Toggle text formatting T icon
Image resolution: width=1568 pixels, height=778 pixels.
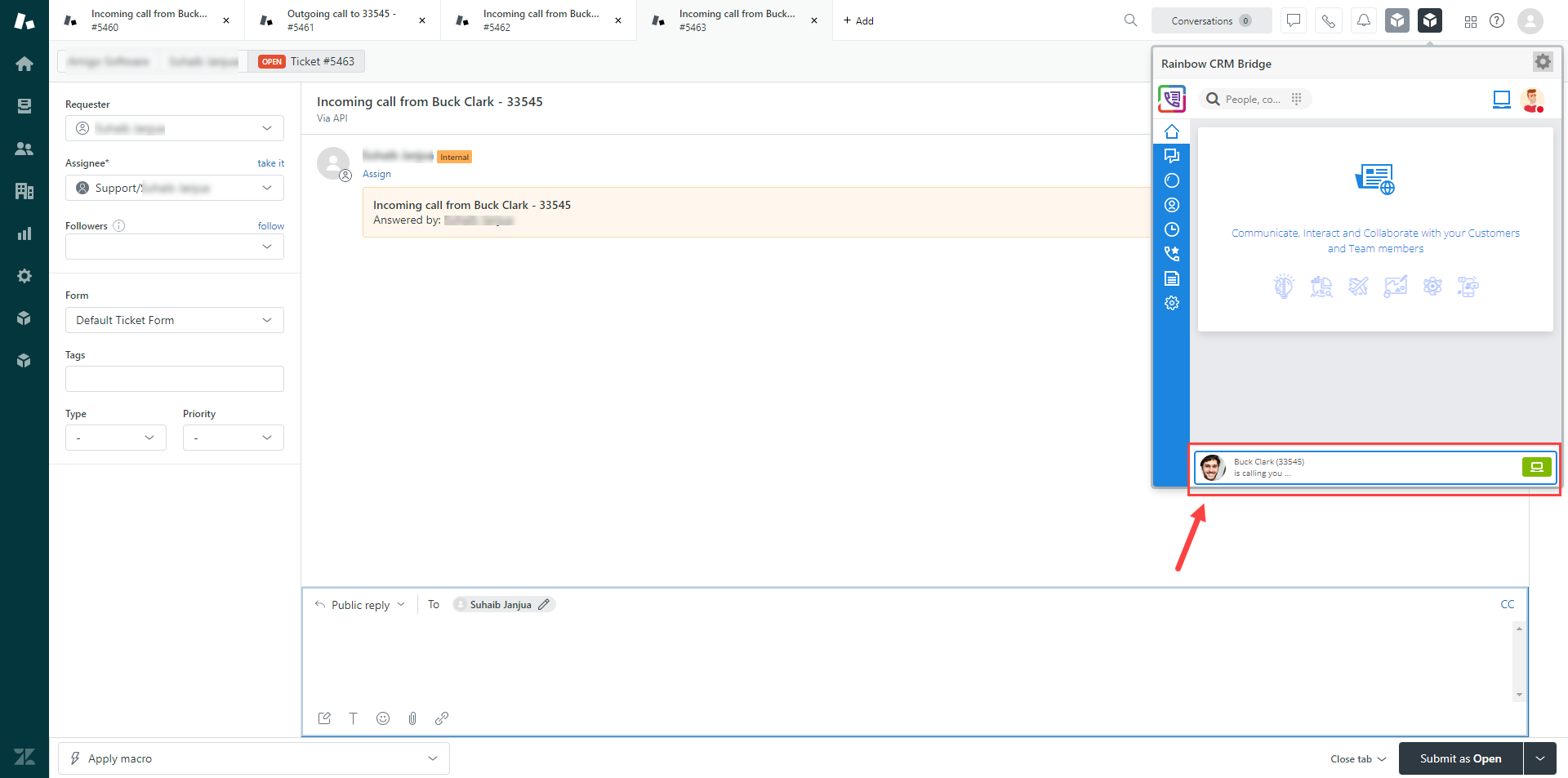pyautogui.click(x=354, y=718)
